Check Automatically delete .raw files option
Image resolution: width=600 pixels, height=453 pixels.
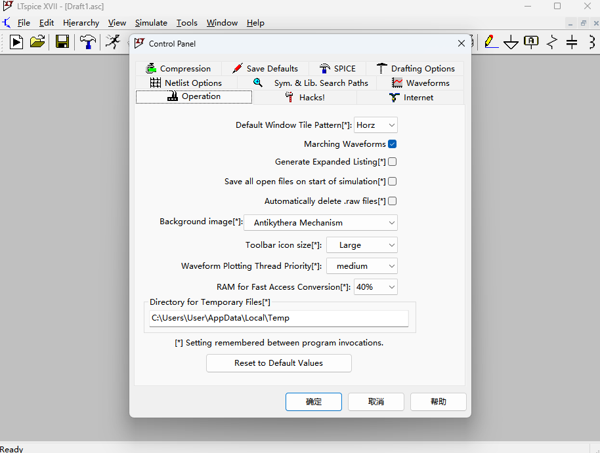pyautogui.click(x=392, y=201)
